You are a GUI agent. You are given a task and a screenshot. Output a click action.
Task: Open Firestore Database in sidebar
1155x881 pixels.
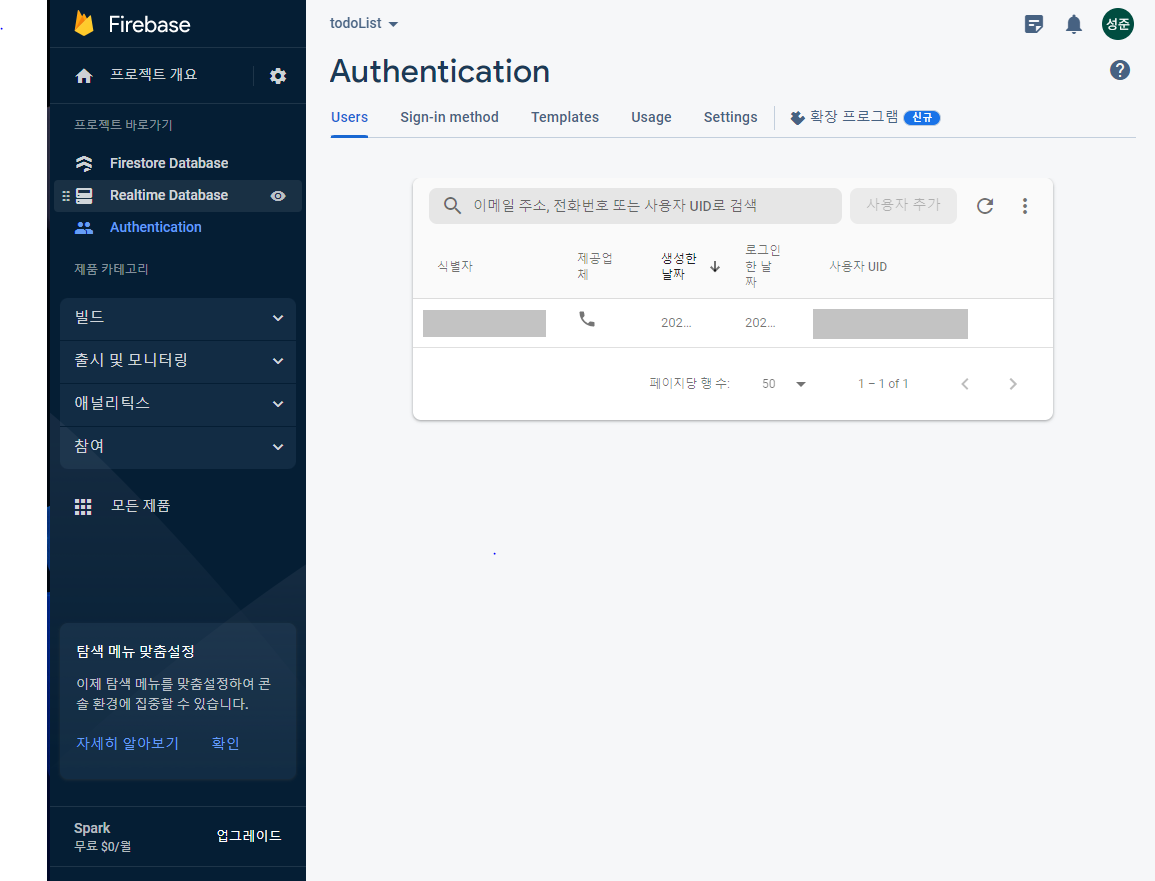[169, 163]
